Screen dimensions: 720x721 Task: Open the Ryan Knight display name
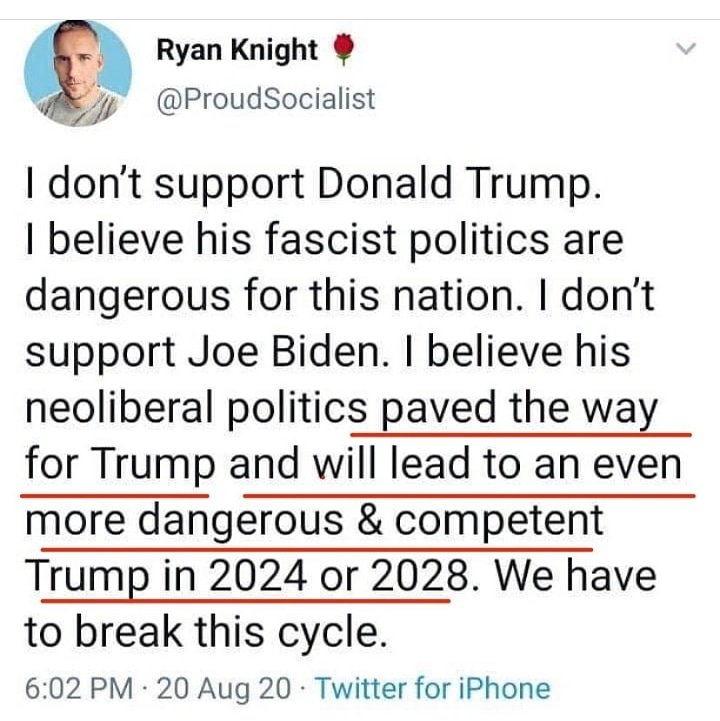(x=237, y=51)
